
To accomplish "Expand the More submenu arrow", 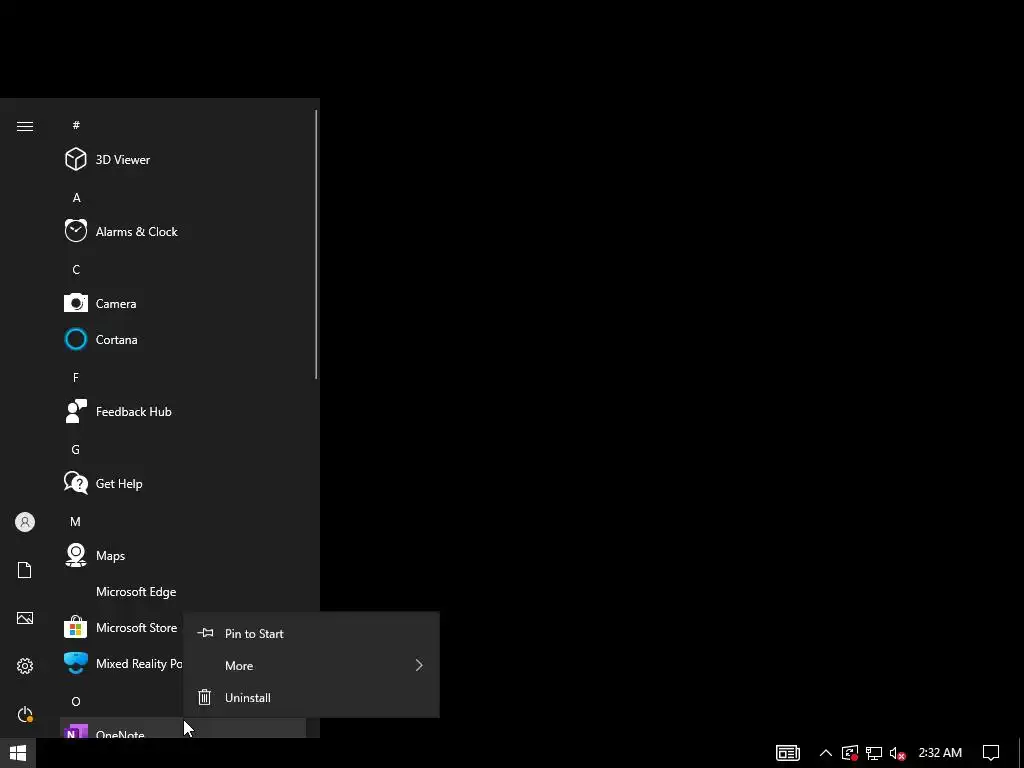I will point(419,665).
